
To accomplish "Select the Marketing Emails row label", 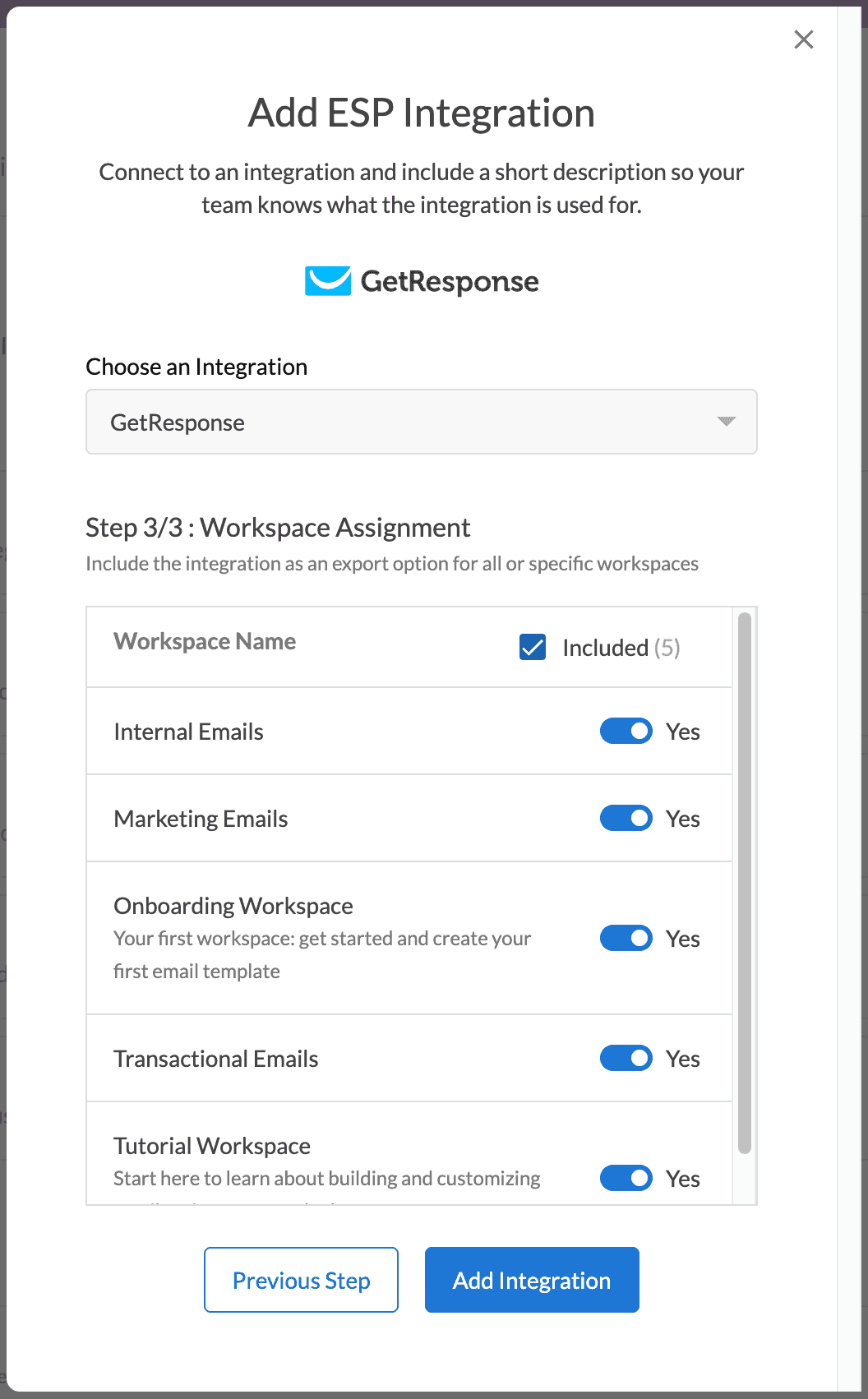I will 201,819.
